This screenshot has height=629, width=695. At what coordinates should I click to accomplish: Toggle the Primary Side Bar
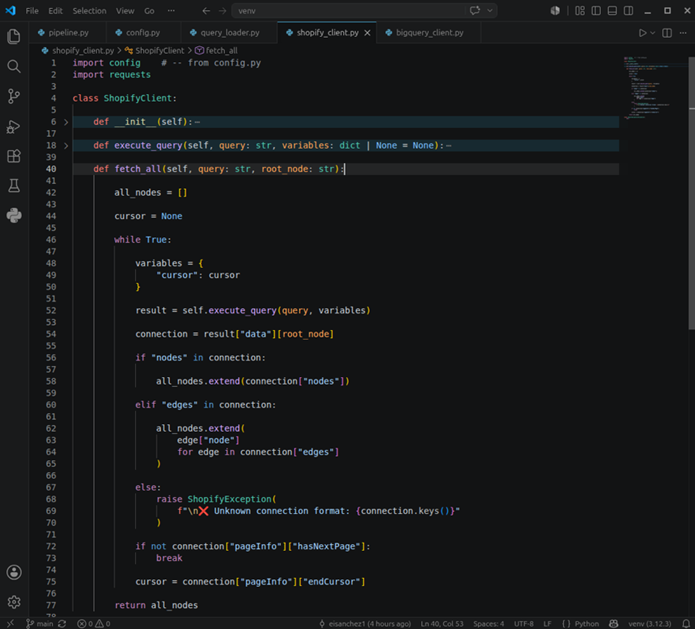(596, 11)
